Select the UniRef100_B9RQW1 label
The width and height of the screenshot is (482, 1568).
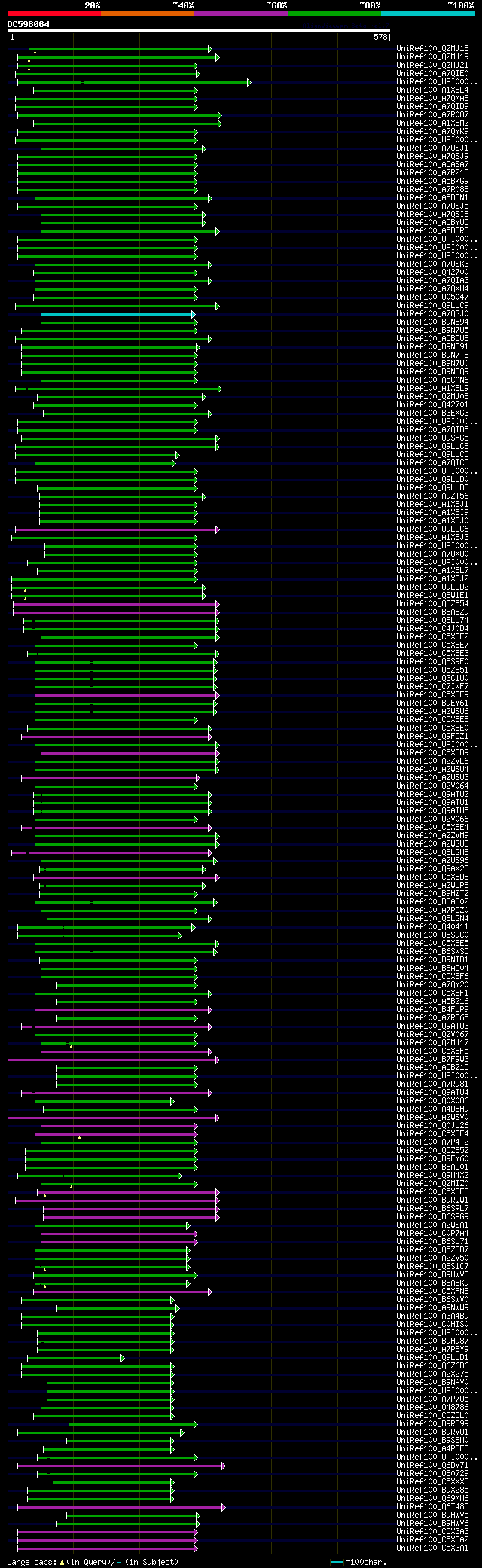tap(432, 1200)
